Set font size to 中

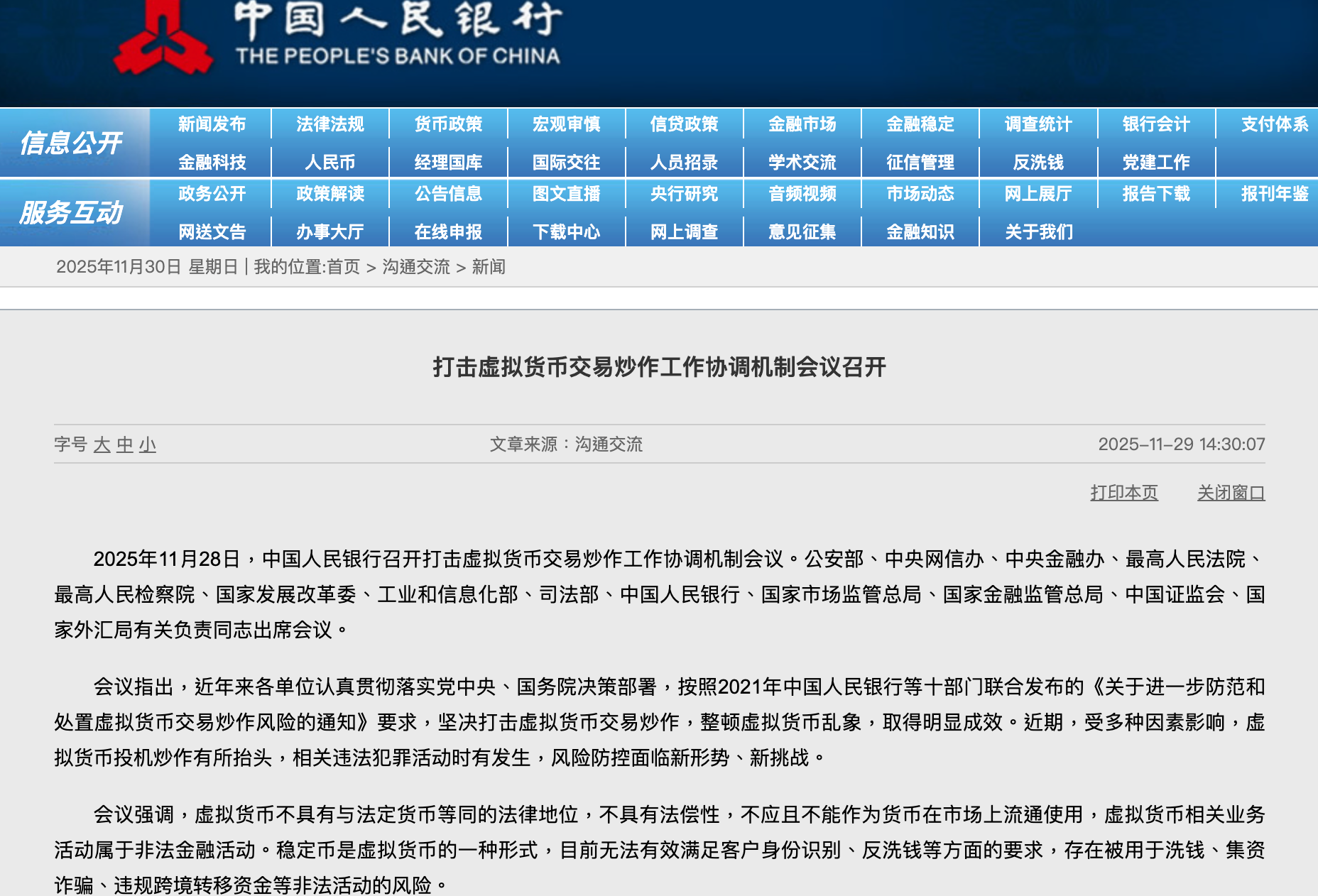[125, 445]
